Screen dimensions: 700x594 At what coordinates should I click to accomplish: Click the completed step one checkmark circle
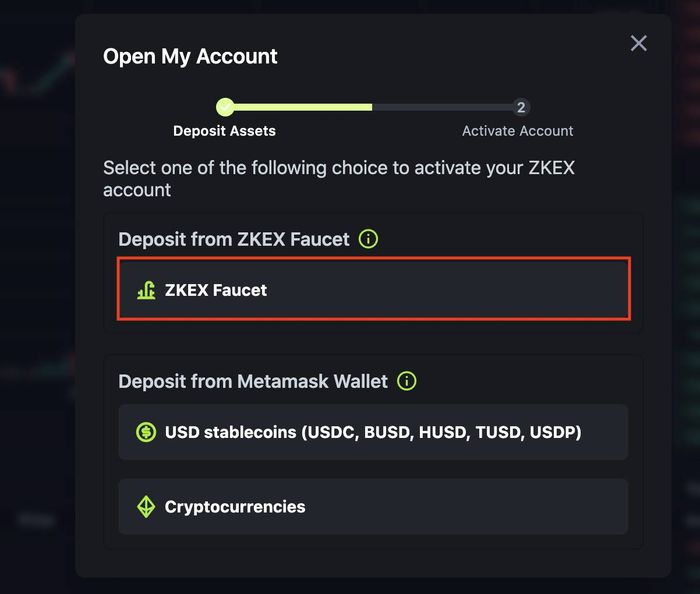click(225, 107)
